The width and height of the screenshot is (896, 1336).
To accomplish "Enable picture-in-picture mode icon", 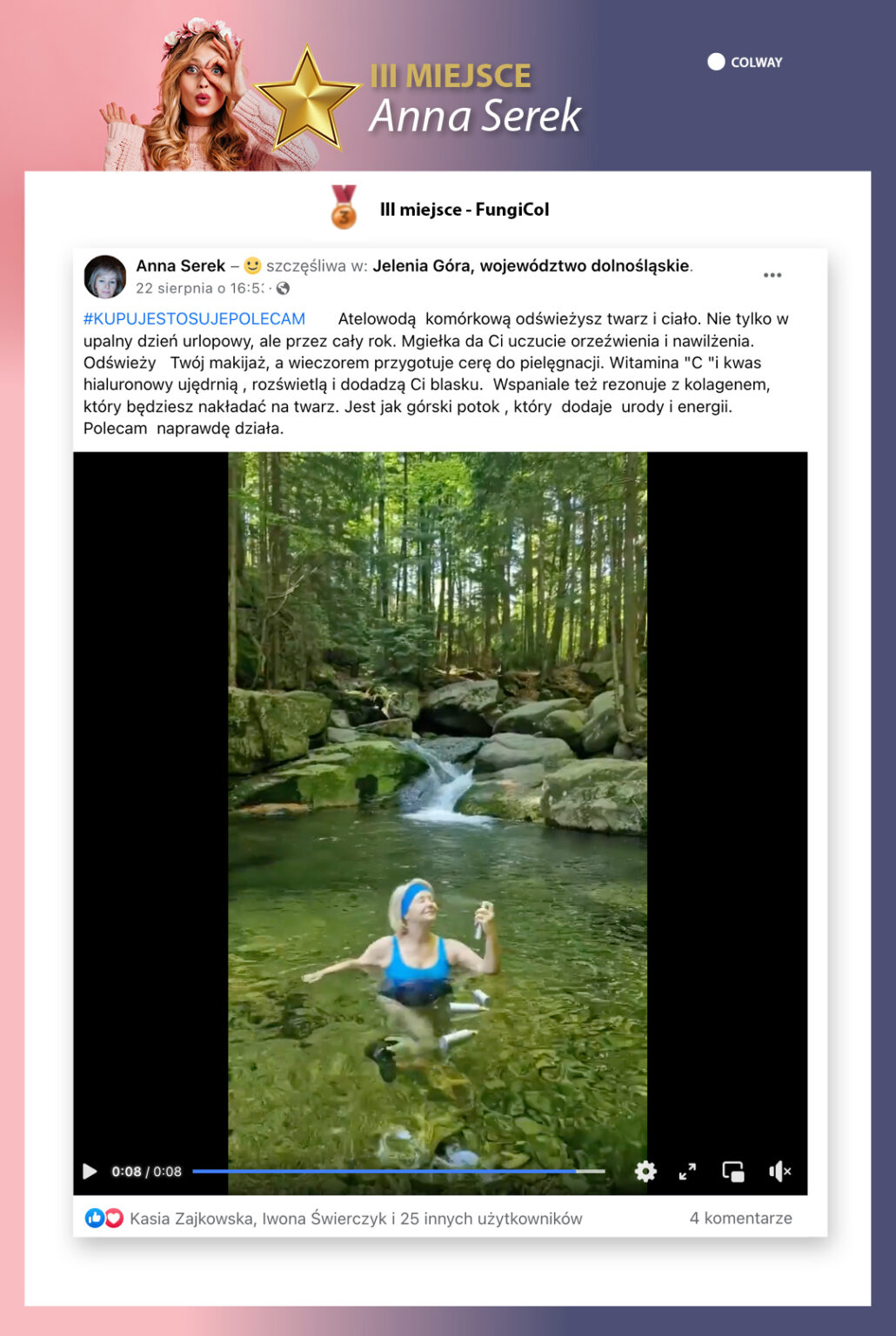I will point(733,1172).
